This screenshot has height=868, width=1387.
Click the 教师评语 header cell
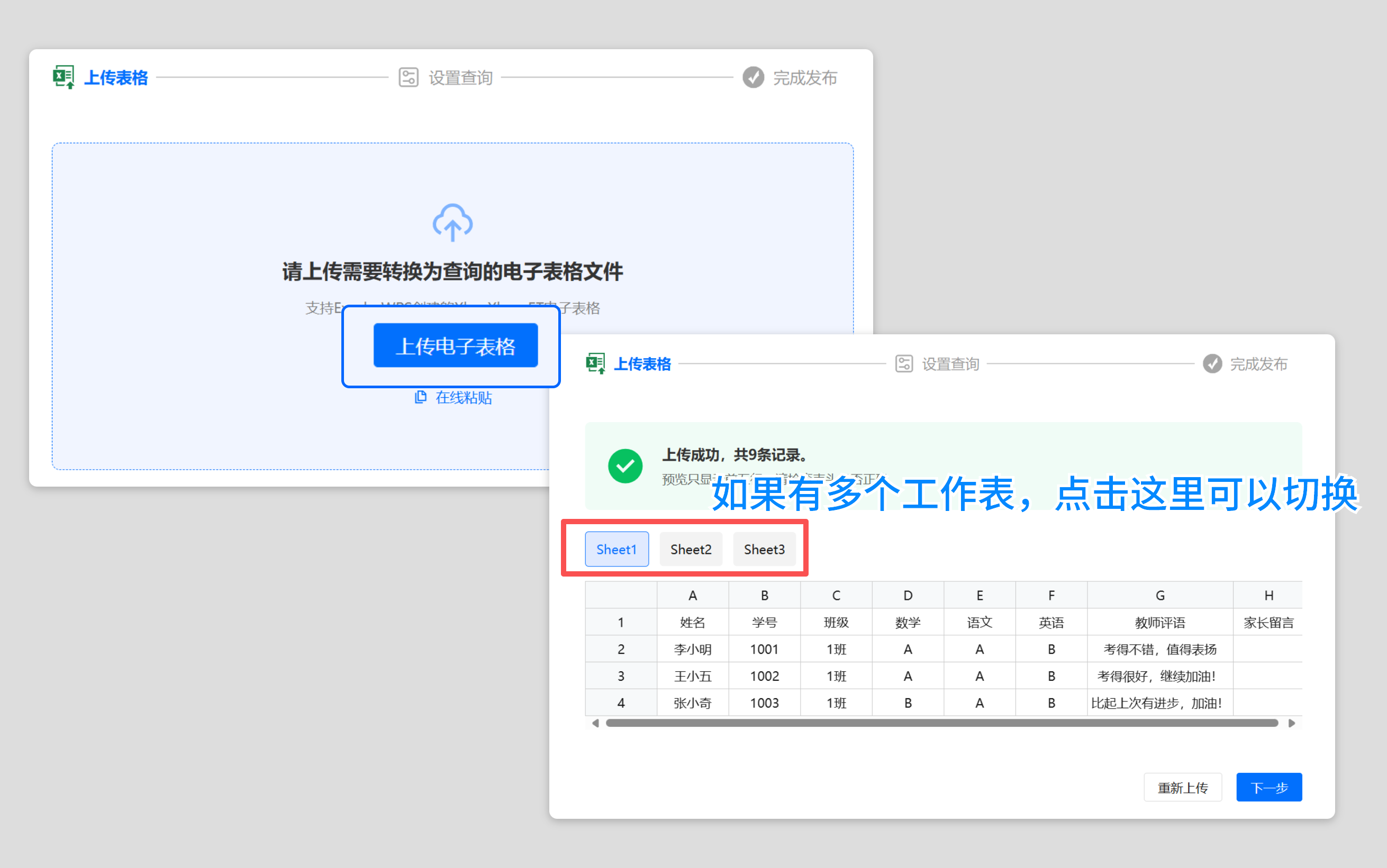click(1160, 622)
